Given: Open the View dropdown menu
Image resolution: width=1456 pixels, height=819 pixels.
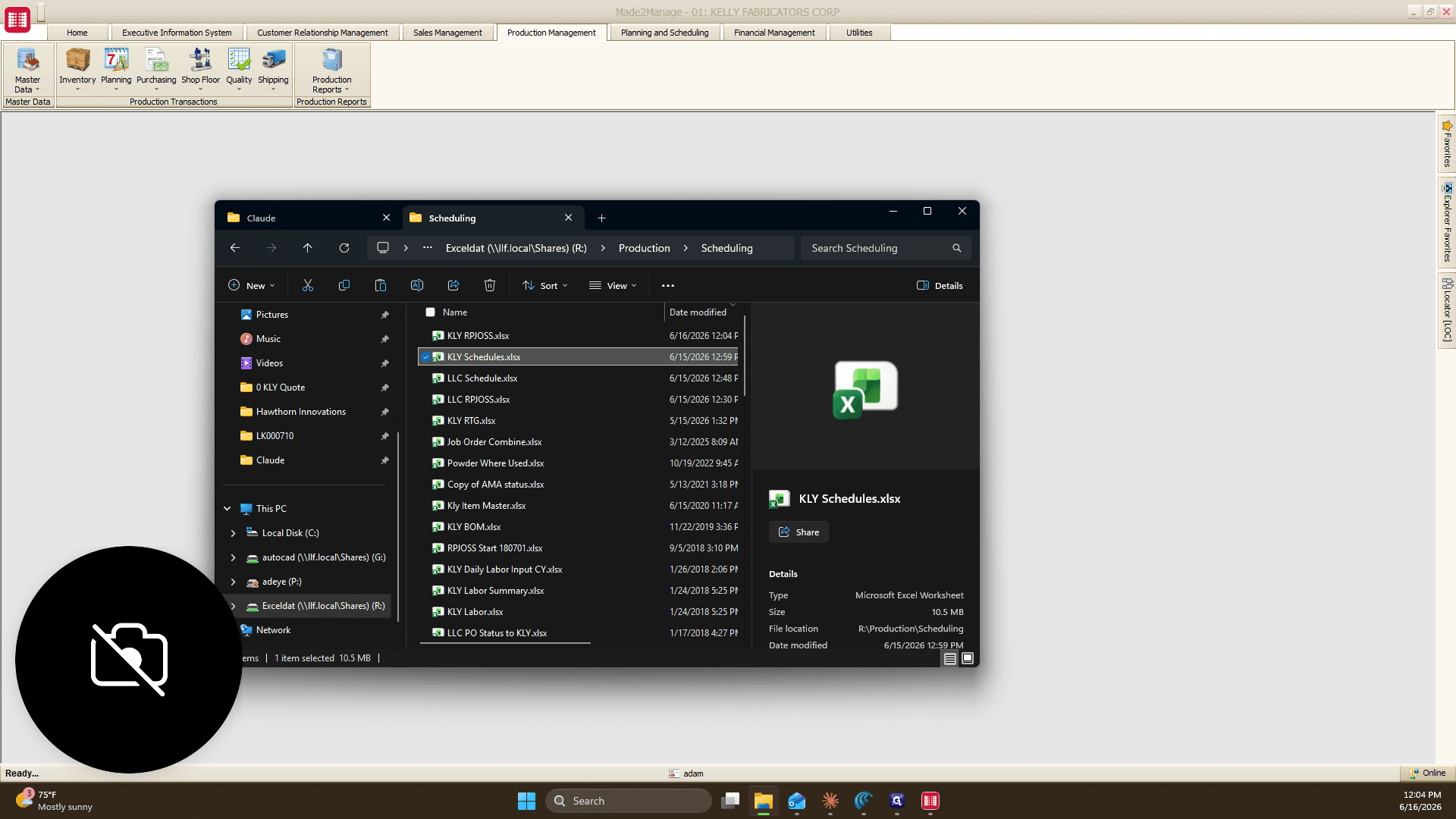Looking at the screenshot, I should click(613, 285).
